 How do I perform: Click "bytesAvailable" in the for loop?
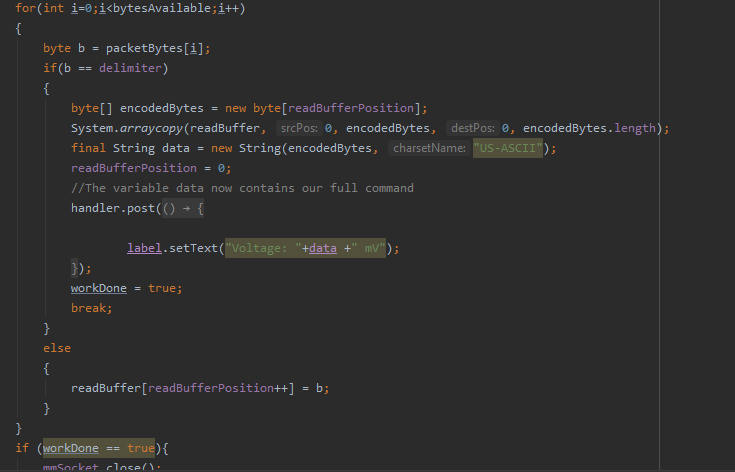point(162,8)
